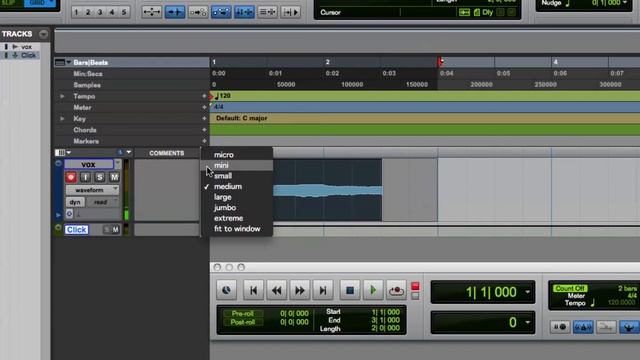Open the vox track view selector waveform

(92, 190)
